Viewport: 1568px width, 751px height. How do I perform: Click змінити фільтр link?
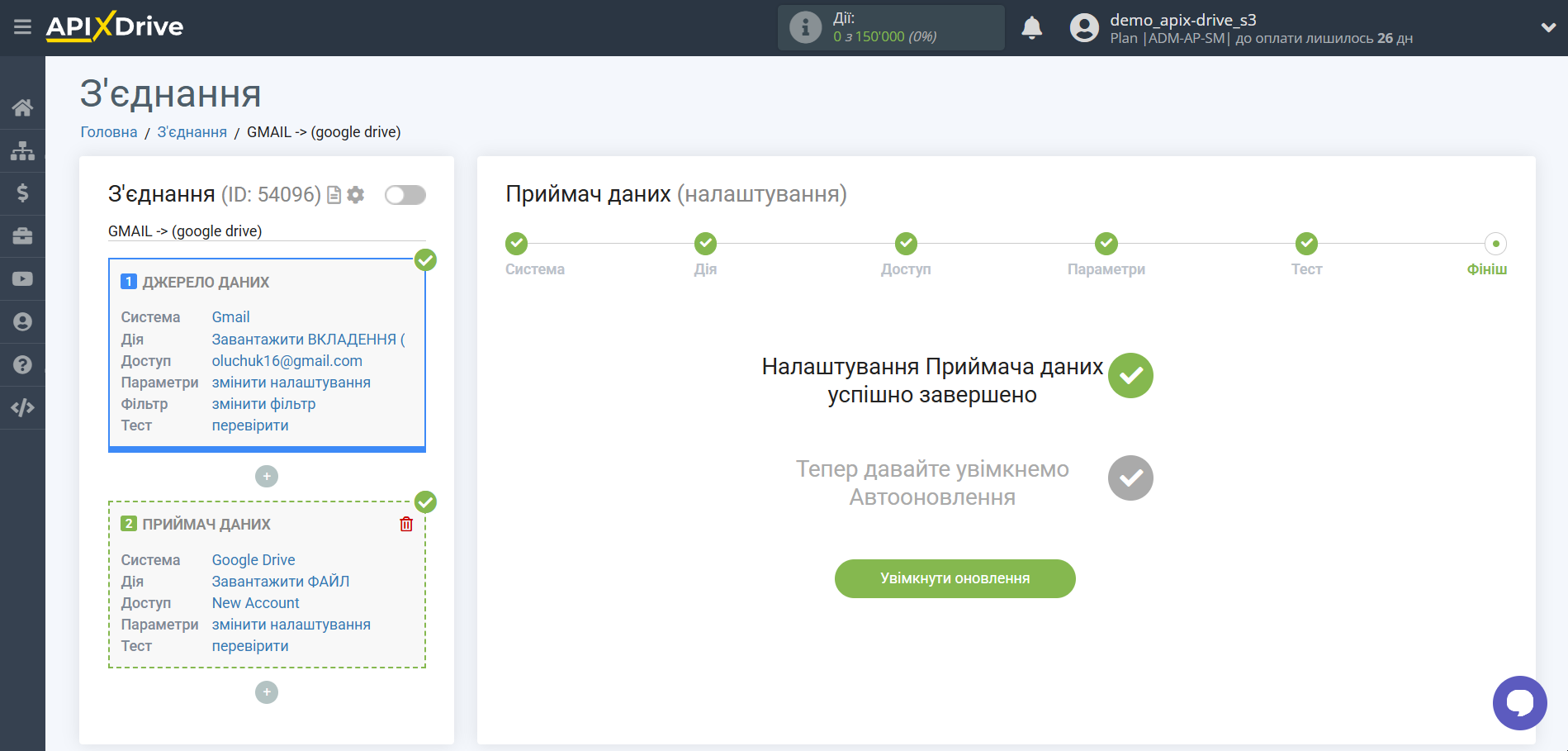263,404
